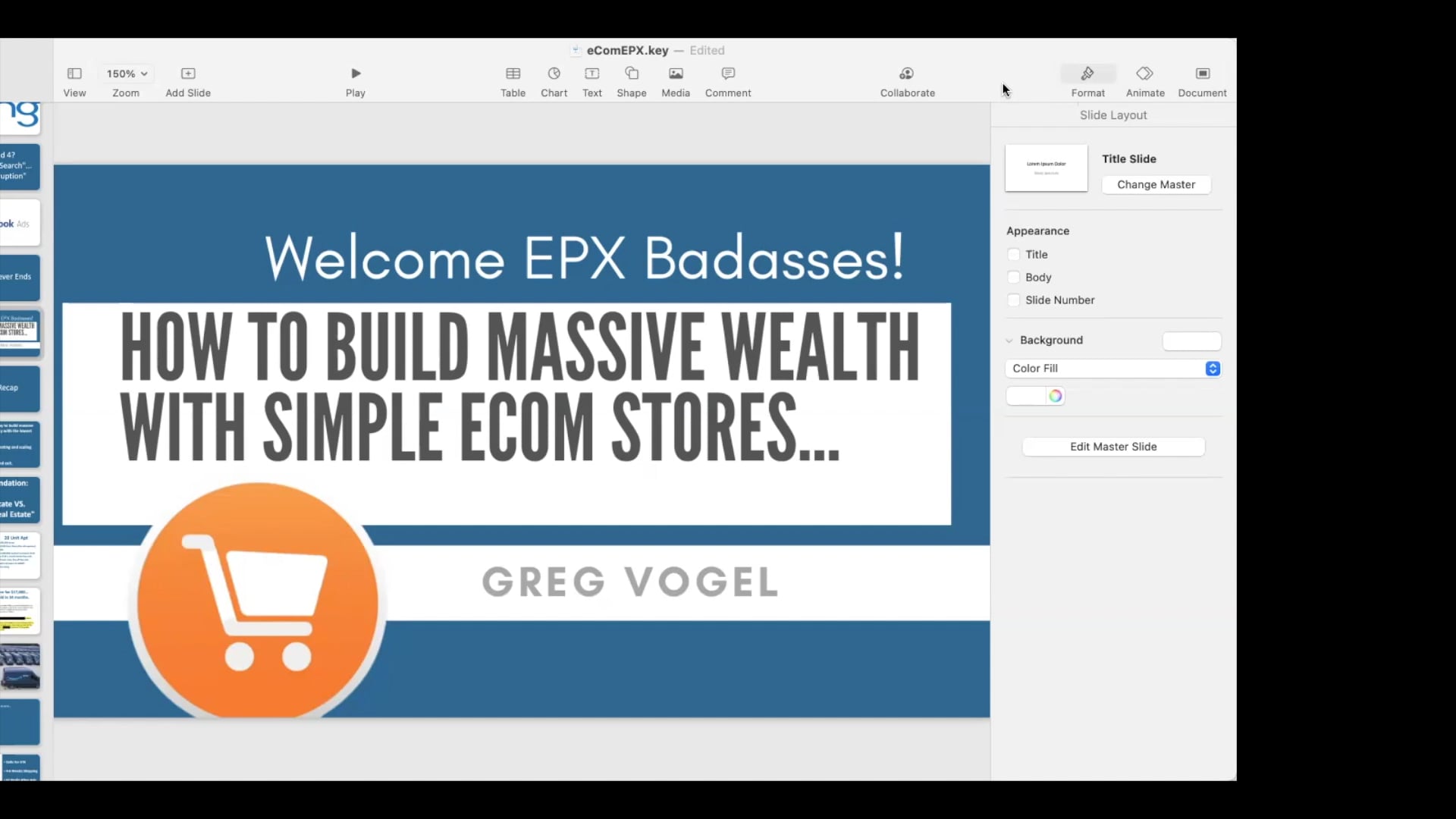Switch to the Animate tab

coord(1145,80)
